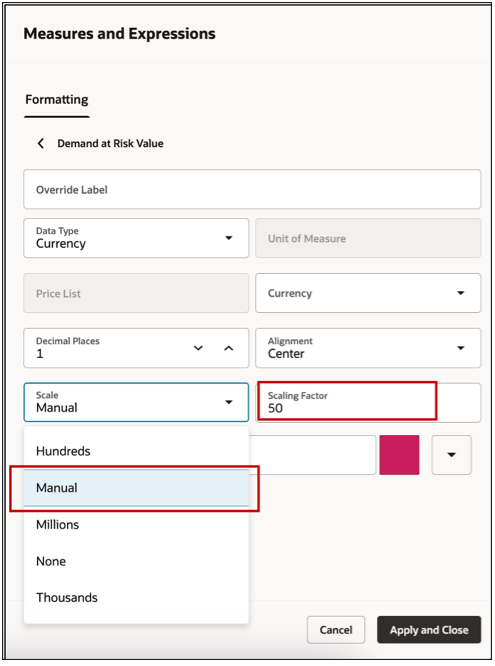Viewport: 495px width, 666px height.
Task: Open the Alignment Center dropdown
Action: coord(368,348)
